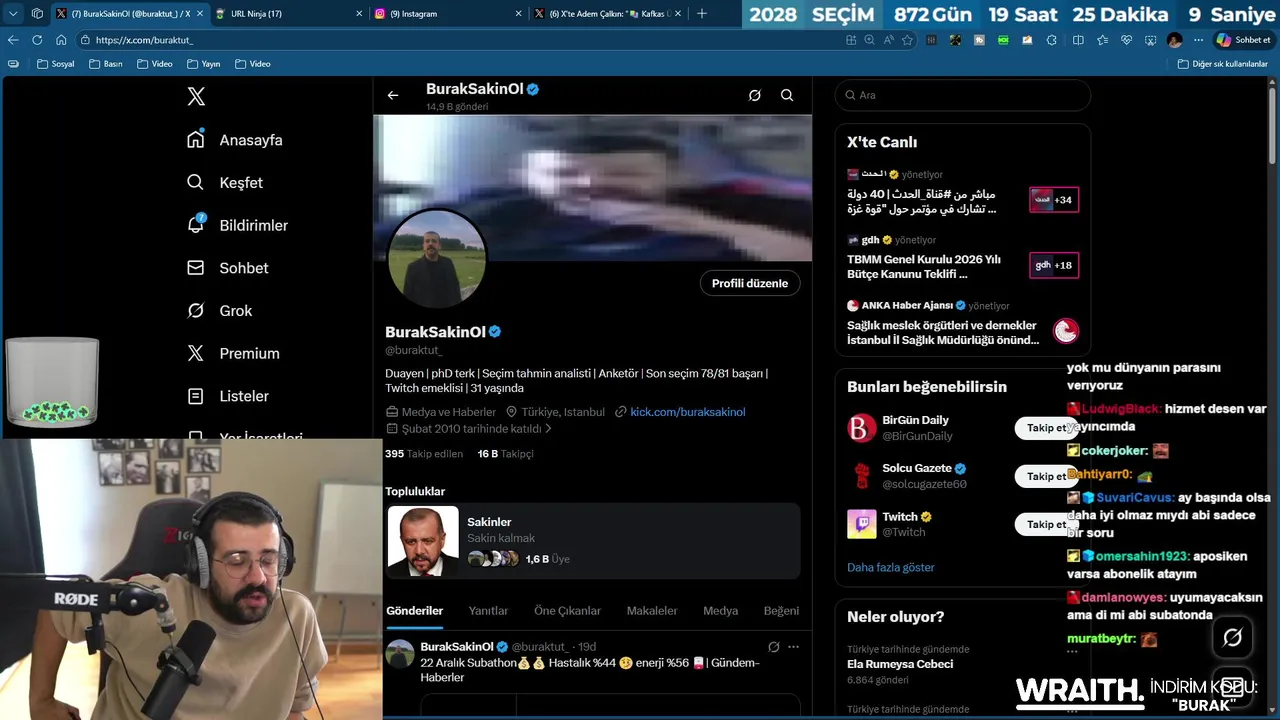
Task: Open Sosyal bookmarks folder
Action: pos(55,64)
